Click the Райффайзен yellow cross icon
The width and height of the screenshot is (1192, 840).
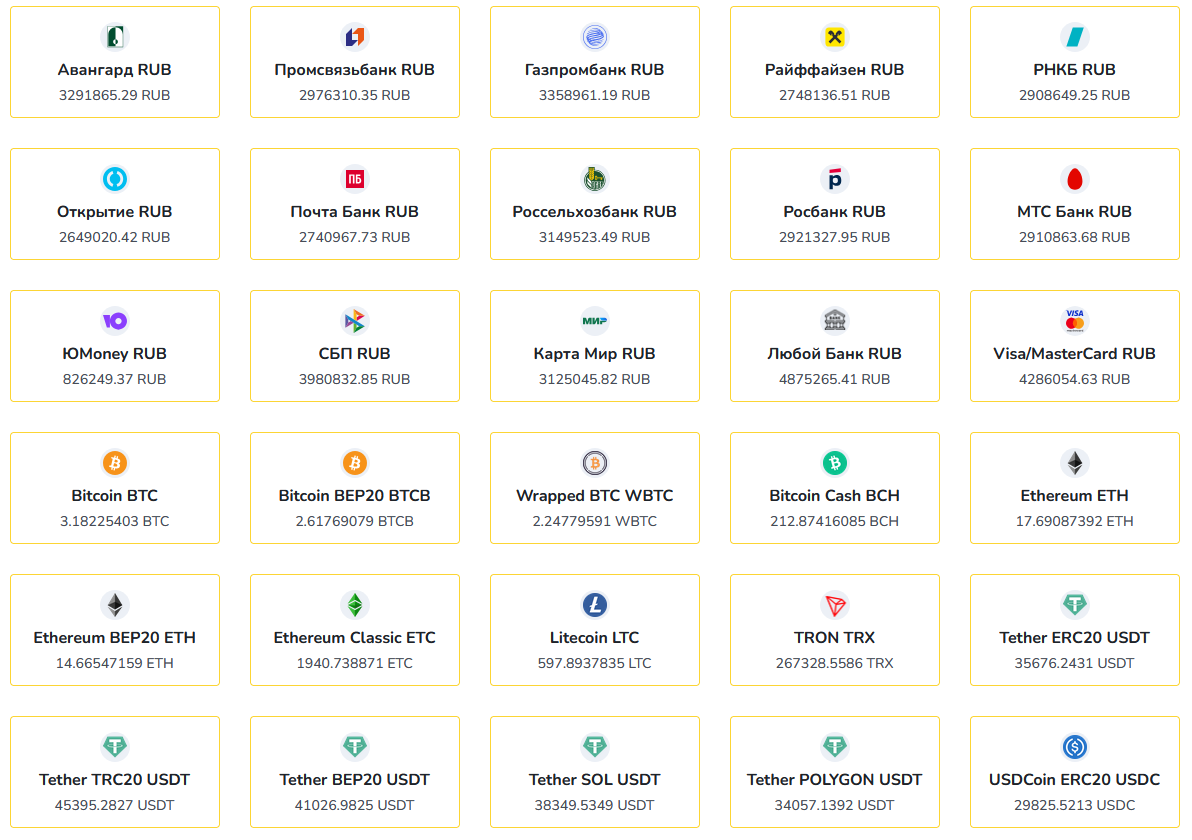[x=835, y=36]
